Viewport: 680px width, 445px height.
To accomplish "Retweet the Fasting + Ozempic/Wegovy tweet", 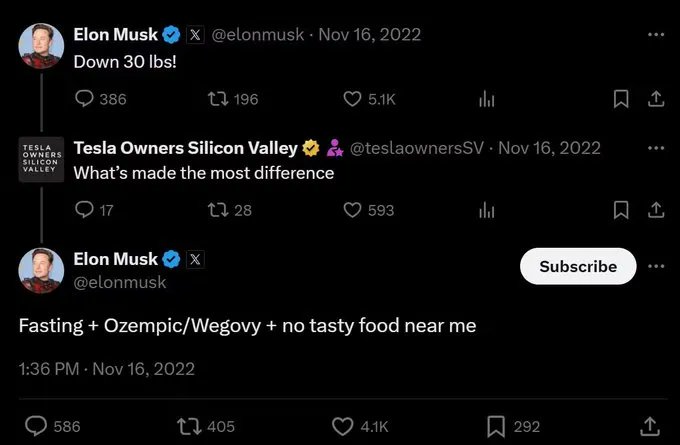I will click(x=187, y=426).
